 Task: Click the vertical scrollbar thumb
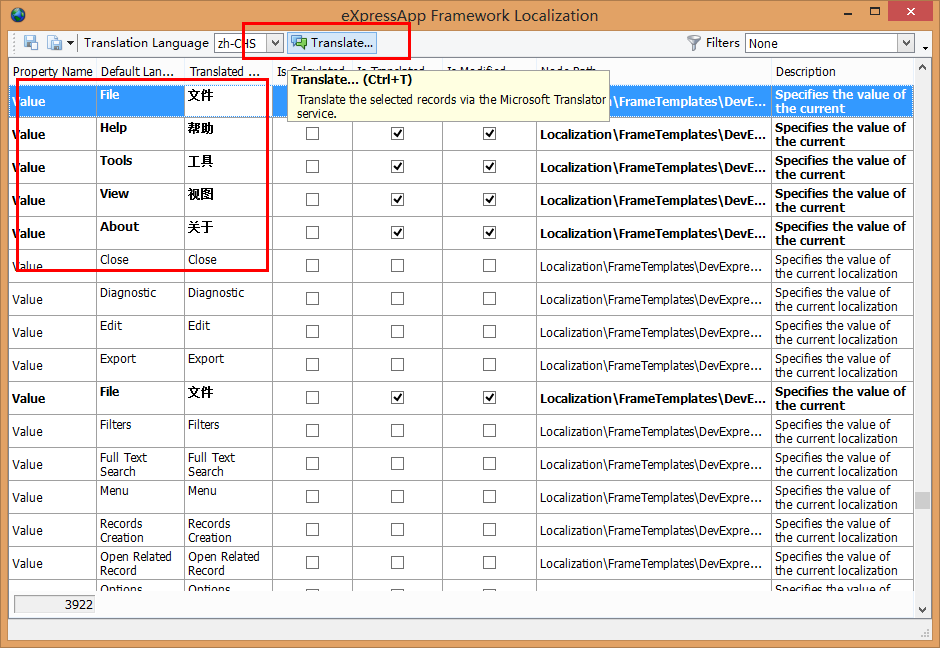(x=922, y=501)
